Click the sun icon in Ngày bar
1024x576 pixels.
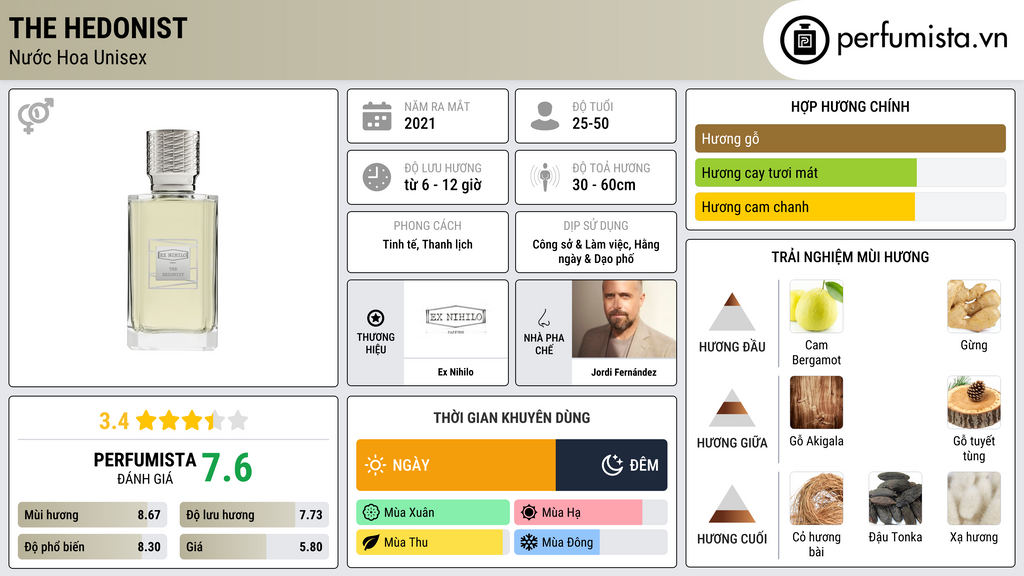[375, 465]
